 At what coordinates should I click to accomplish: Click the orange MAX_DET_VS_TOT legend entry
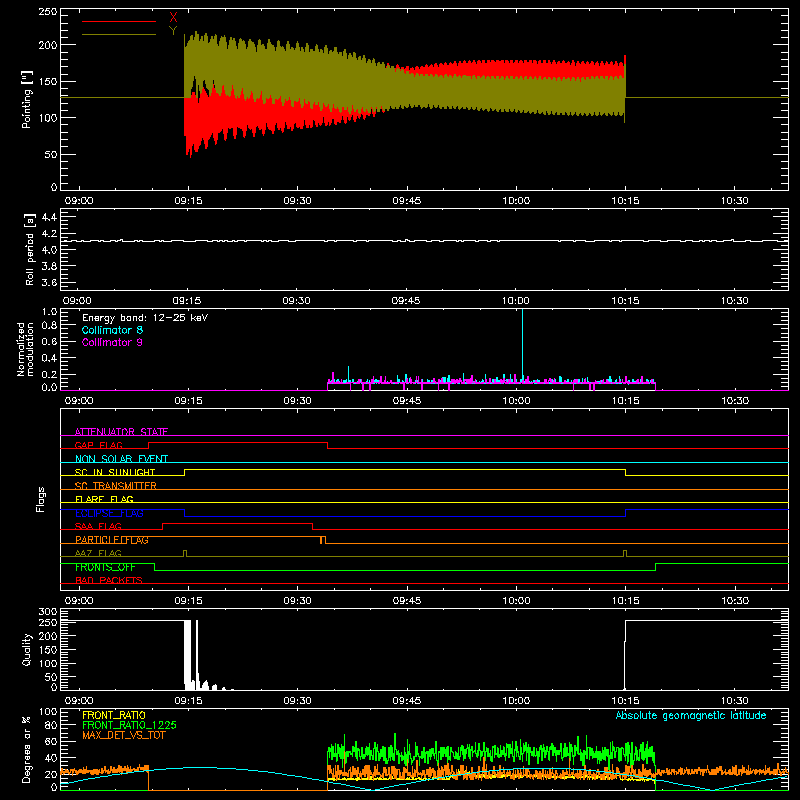(124, 735)
